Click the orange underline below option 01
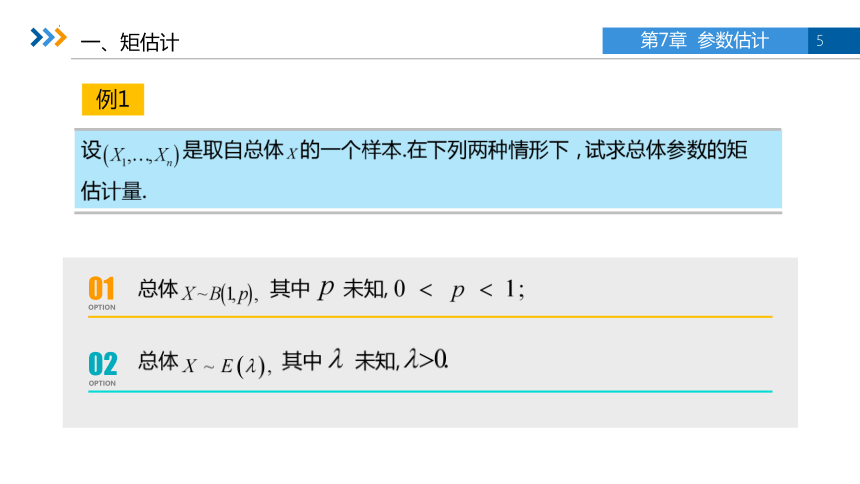This screenshot has height=484, width=860. [430, 317]
